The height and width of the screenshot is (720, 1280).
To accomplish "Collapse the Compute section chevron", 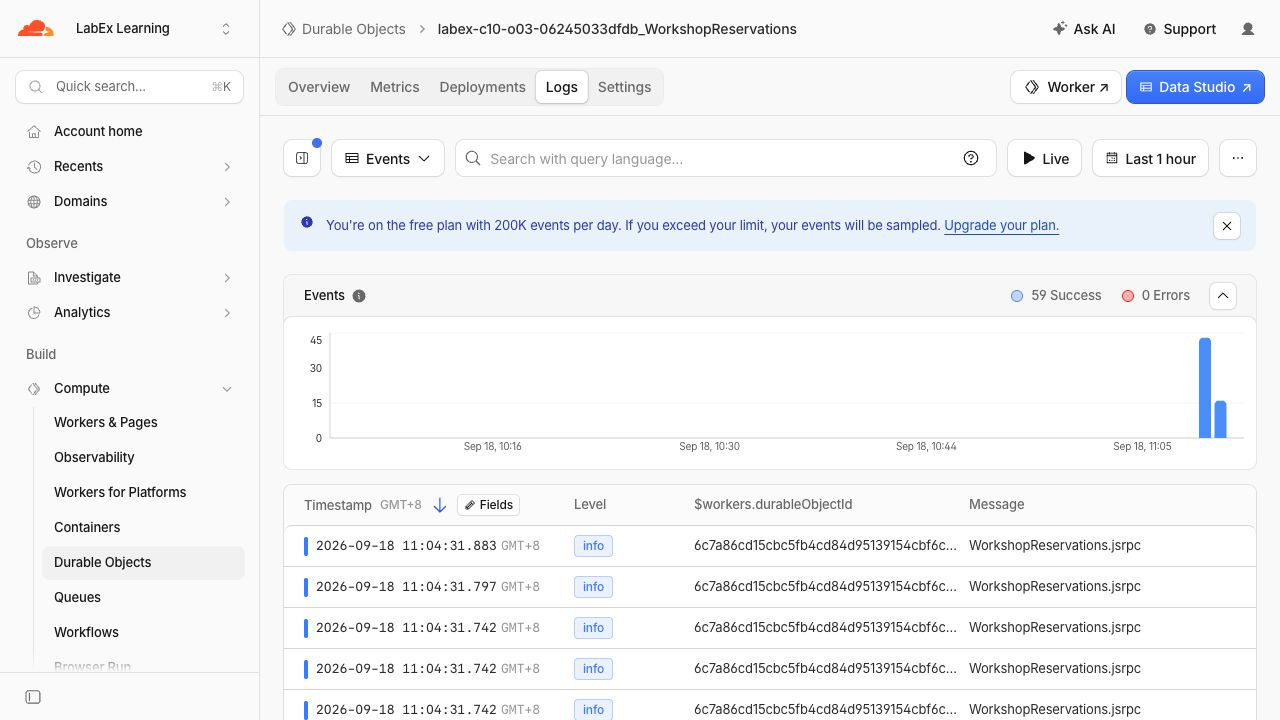I will [227, 388].
